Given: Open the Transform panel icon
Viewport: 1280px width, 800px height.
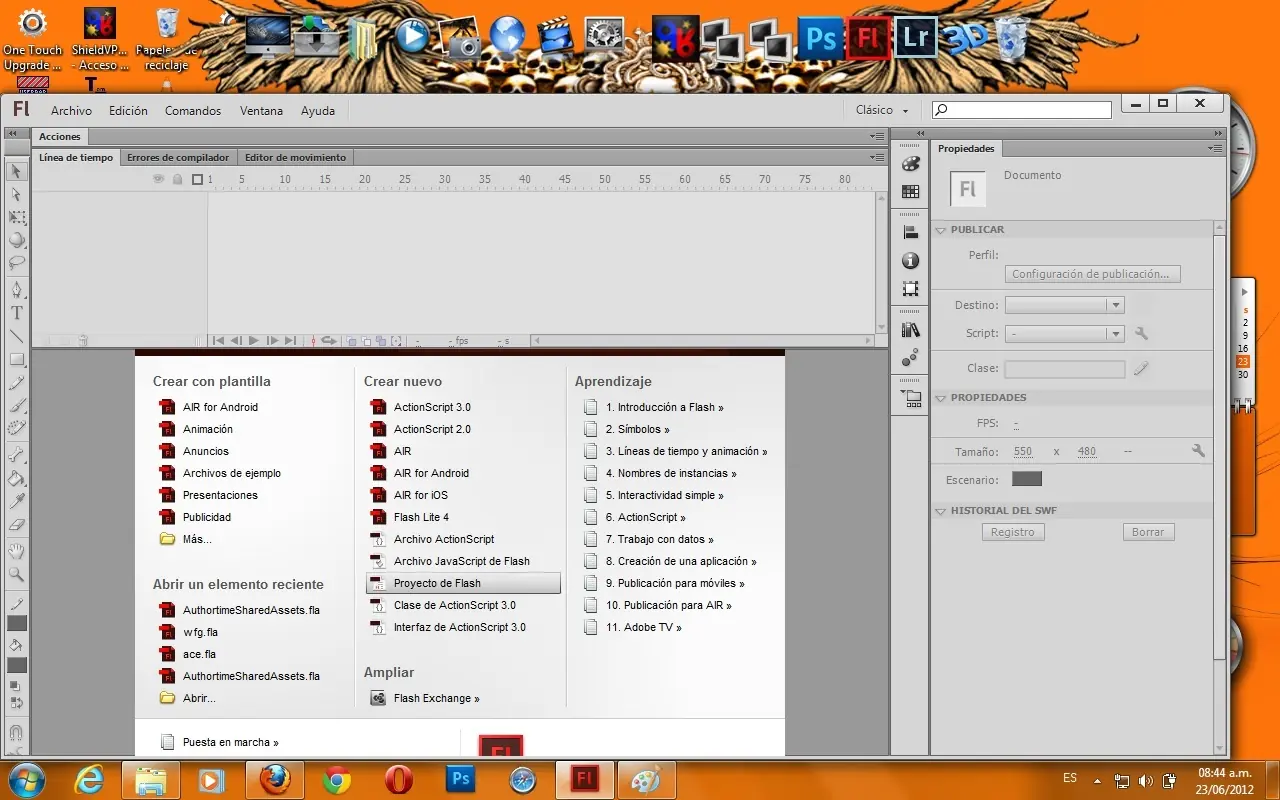Looking at the screenshot, I should click(910, 289).
